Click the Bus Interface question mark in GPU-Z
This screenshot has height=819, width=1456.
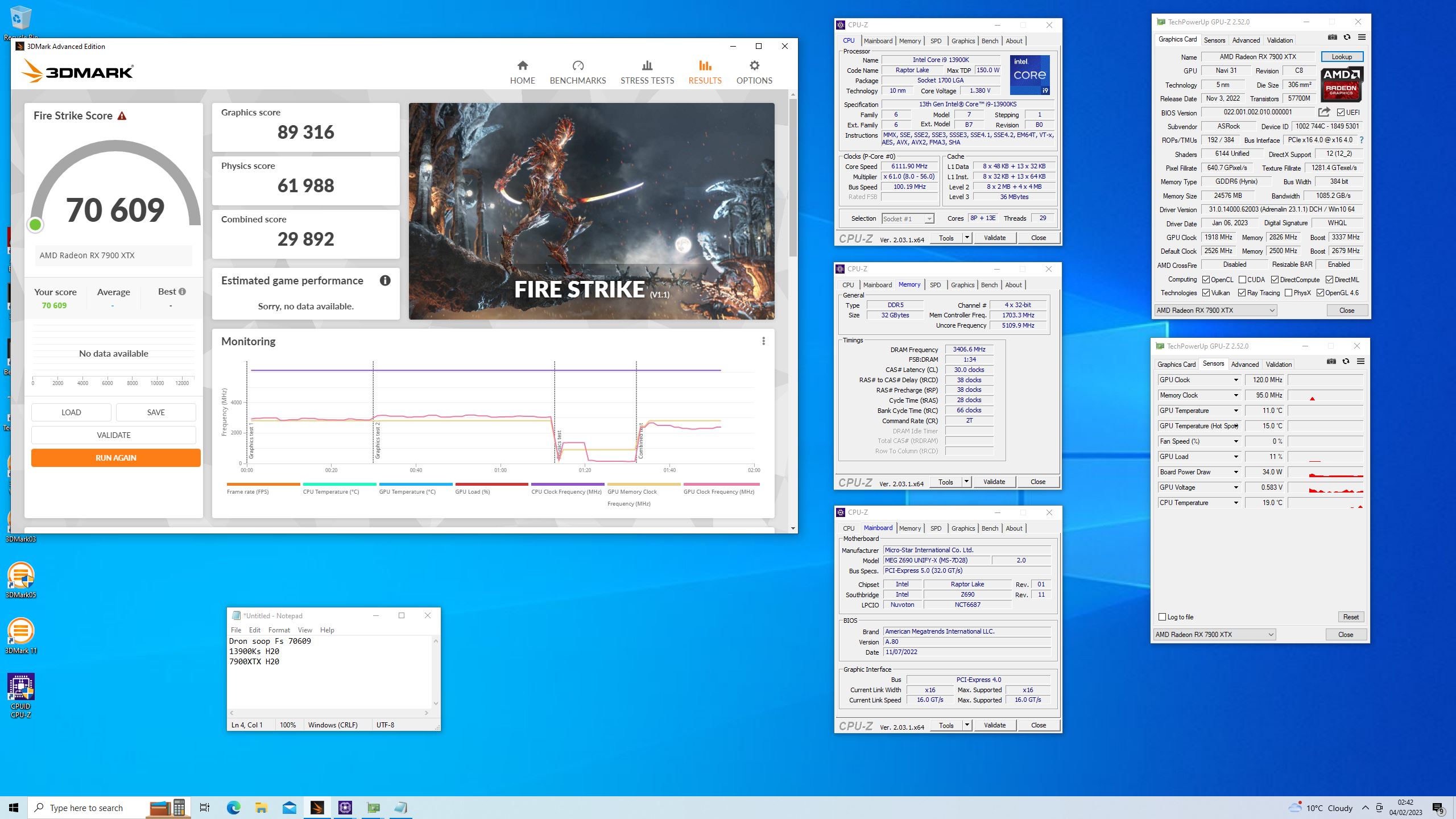coord(1361,140)
